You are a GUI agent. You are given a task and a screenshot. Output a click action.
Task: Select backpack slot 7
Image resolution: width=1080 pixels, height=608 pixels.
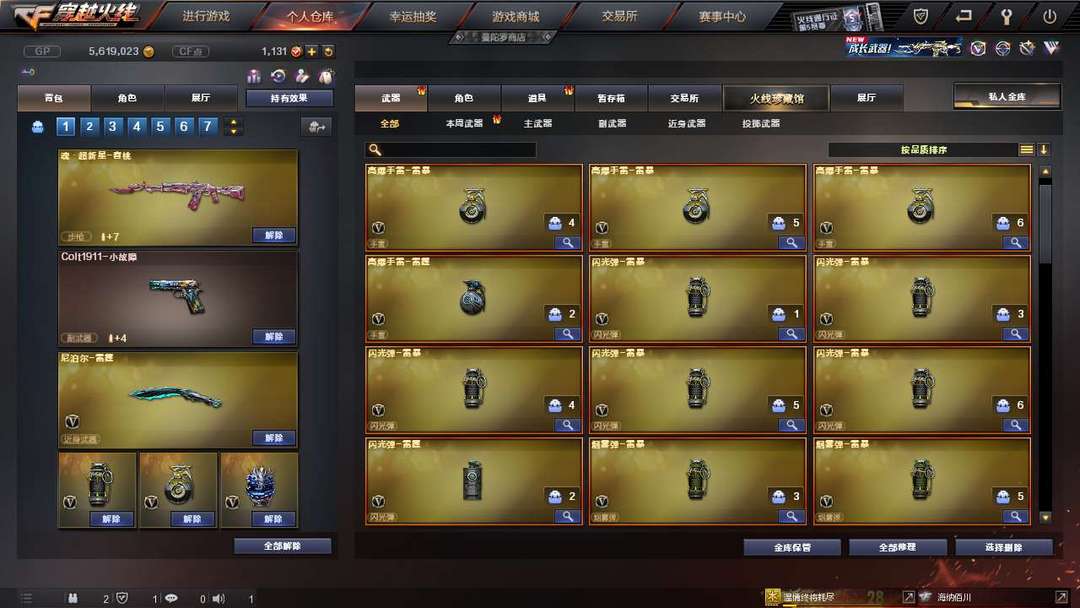pyautogui.click(x=207, y=126)
